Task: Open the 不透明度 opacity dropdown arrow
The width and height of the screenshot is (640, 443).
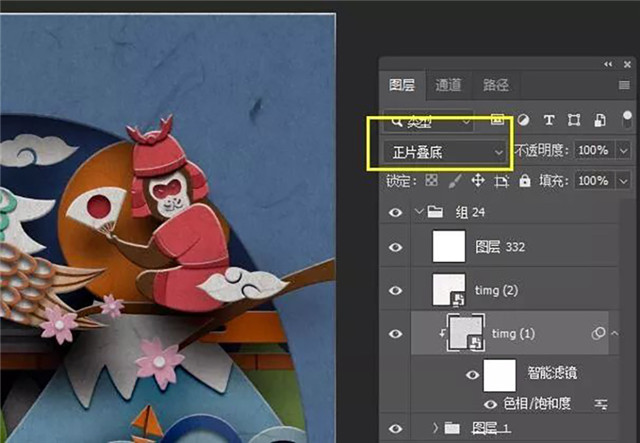Action: click(625, 151)
